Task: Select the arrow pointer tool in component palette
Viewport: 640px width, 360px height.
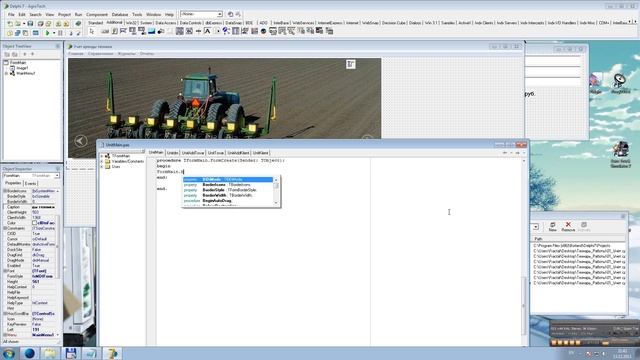Action: pyautogui.click(x=91, y=31)
